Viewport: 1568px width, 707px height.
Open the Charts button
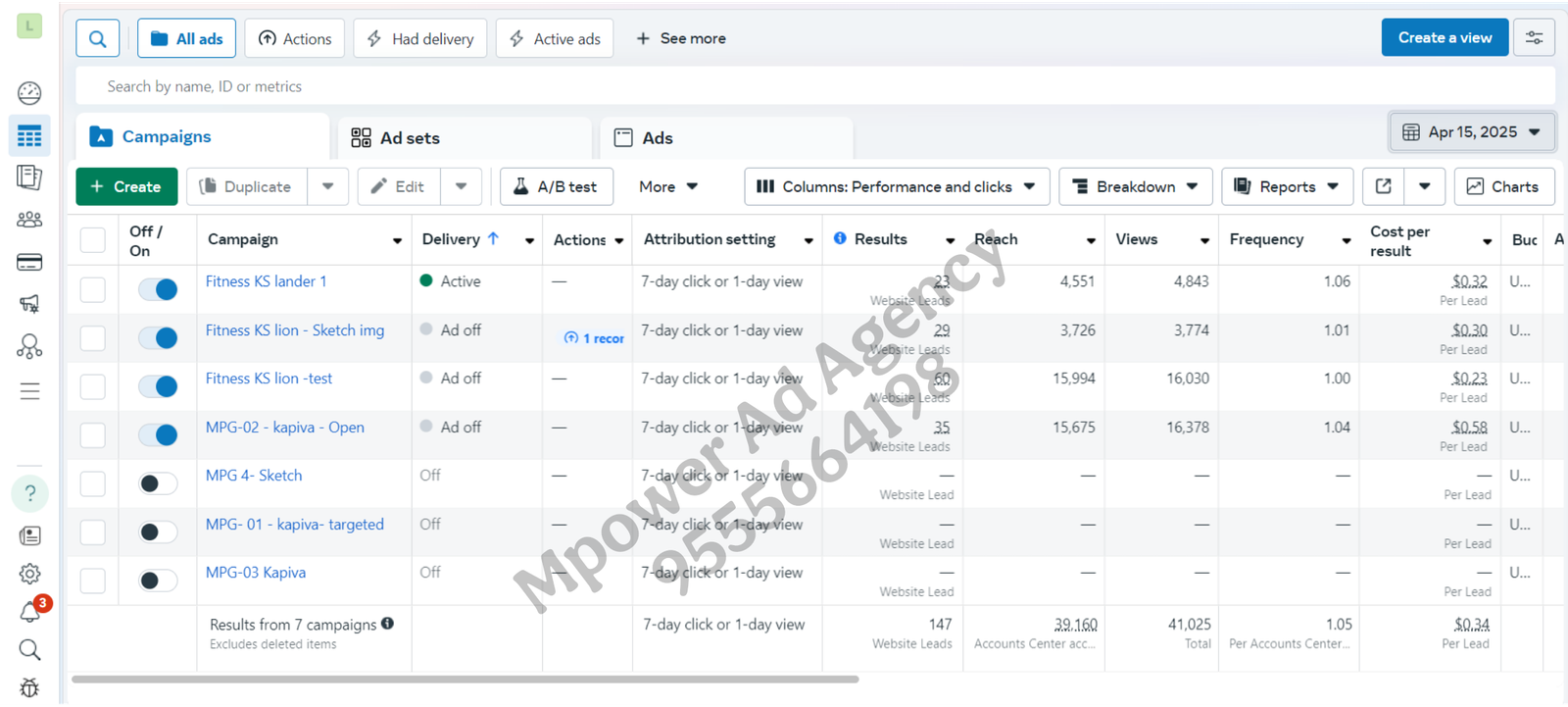[x=1504, y=186]
